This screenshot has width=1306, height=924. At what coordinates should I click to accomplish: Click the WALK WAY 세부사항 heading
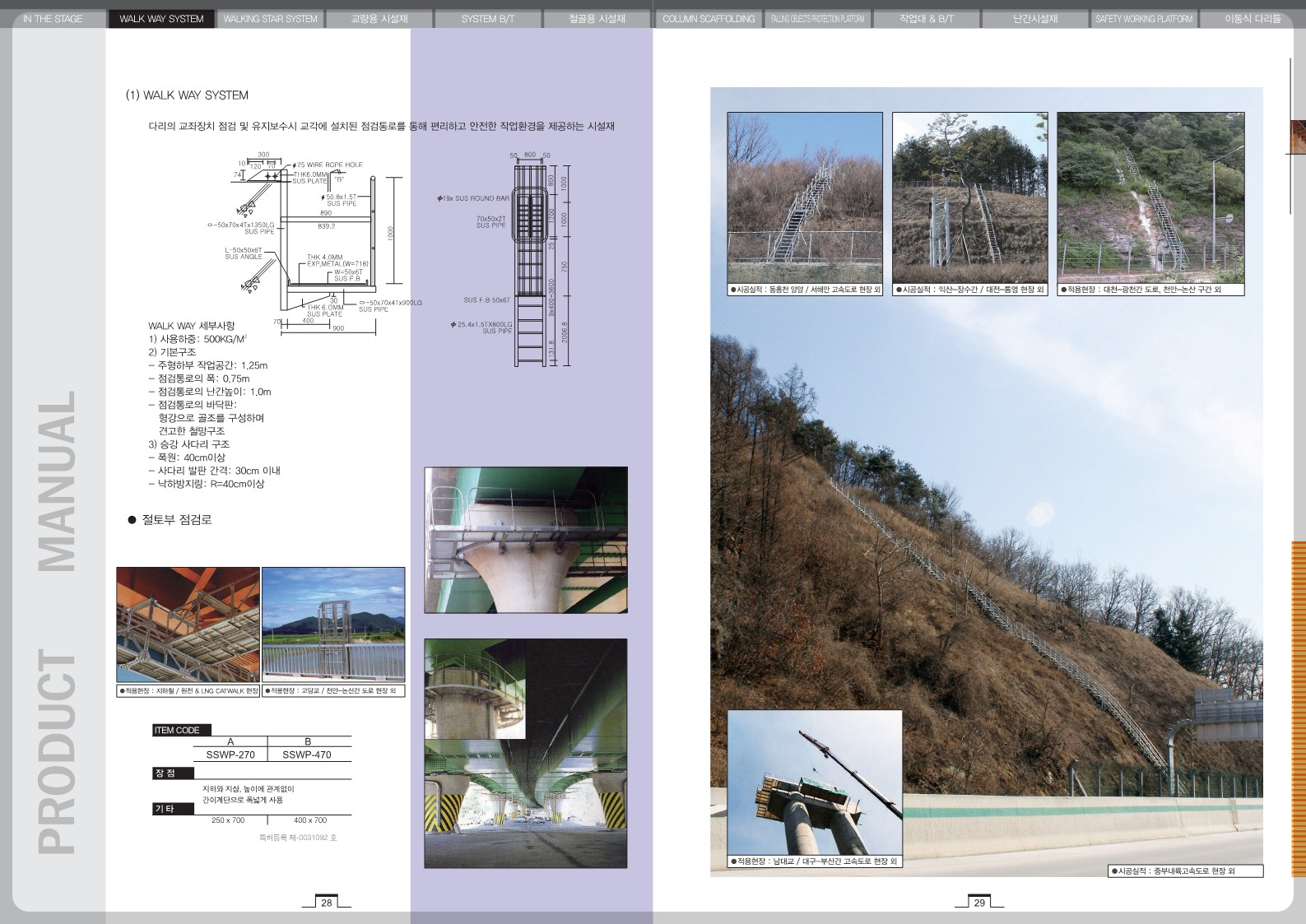point(192,326)
